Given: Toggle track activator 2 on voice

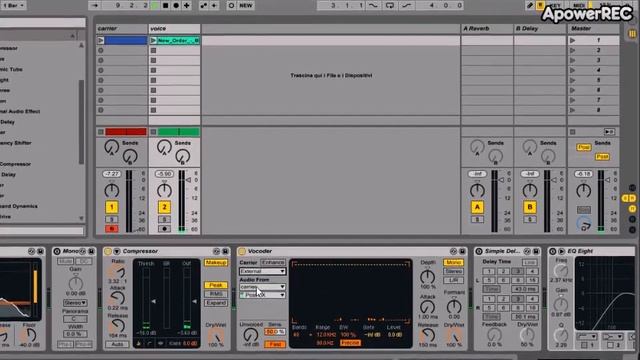Looking at the screenshot, I should (x=164, y=207).
